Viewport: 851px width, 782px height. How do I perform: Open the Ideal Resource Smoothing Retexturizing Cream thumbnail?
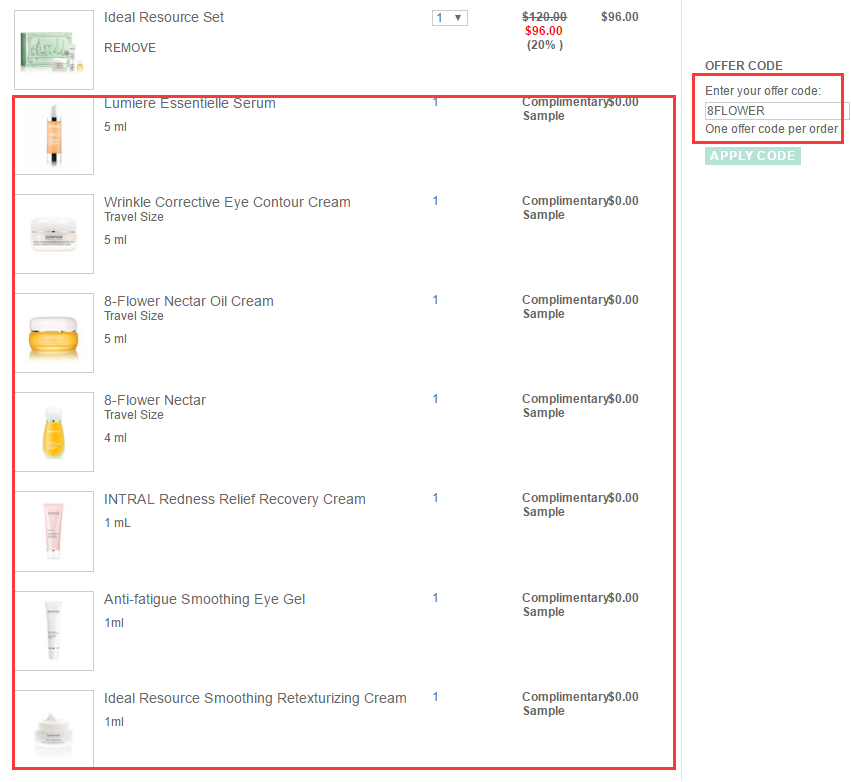pos(54,728)
